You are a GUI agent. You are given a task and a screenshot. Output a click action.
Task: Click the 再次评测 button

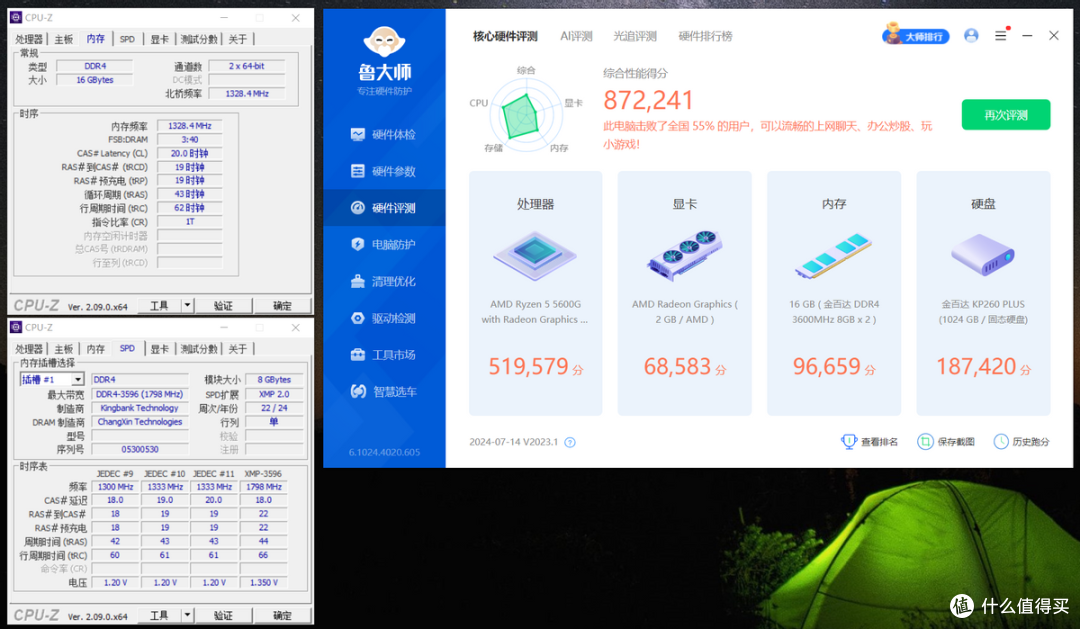pos(1006,115)
